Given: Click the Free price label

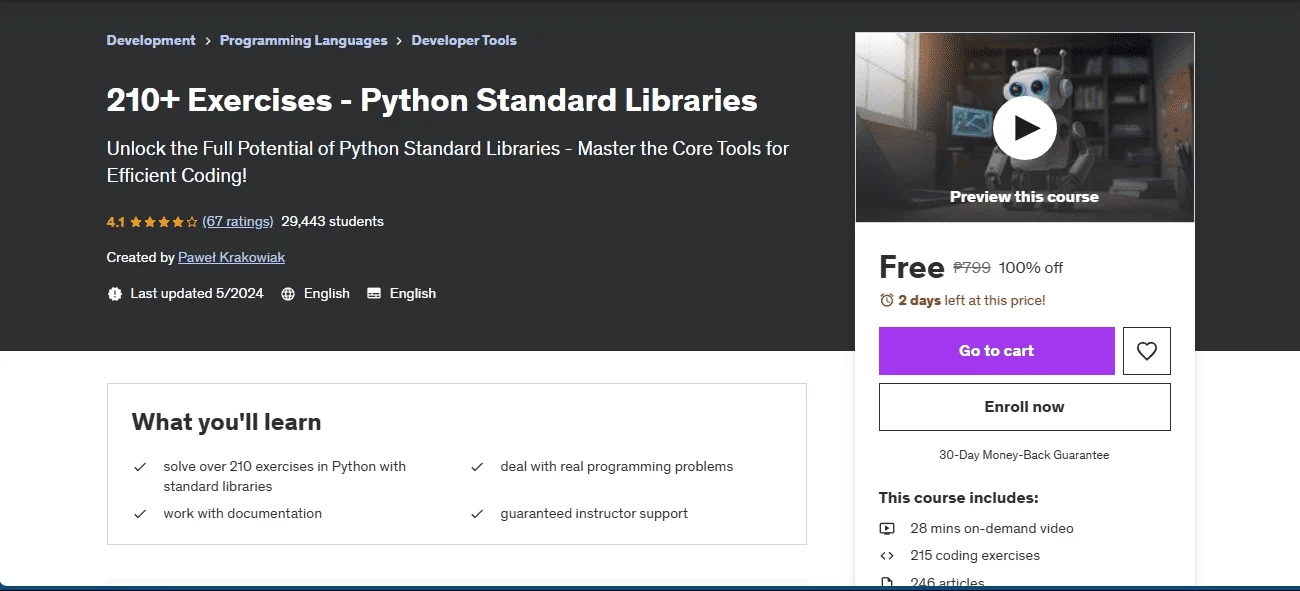Looking at the screenshot, I should click(x=911, y=267).
